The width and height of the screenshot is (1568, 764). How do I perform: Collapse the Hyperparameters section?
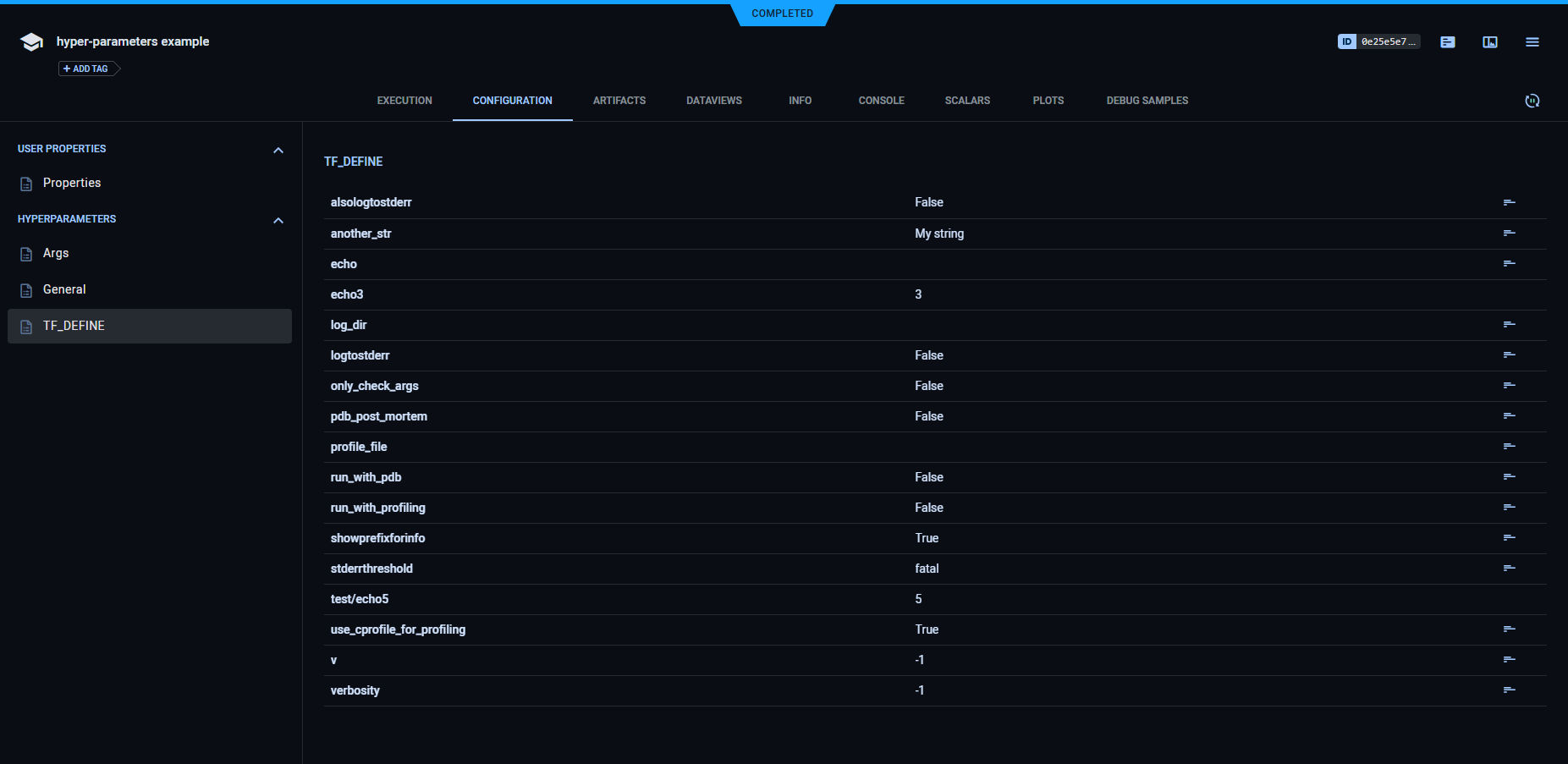(x=278, y=220)
